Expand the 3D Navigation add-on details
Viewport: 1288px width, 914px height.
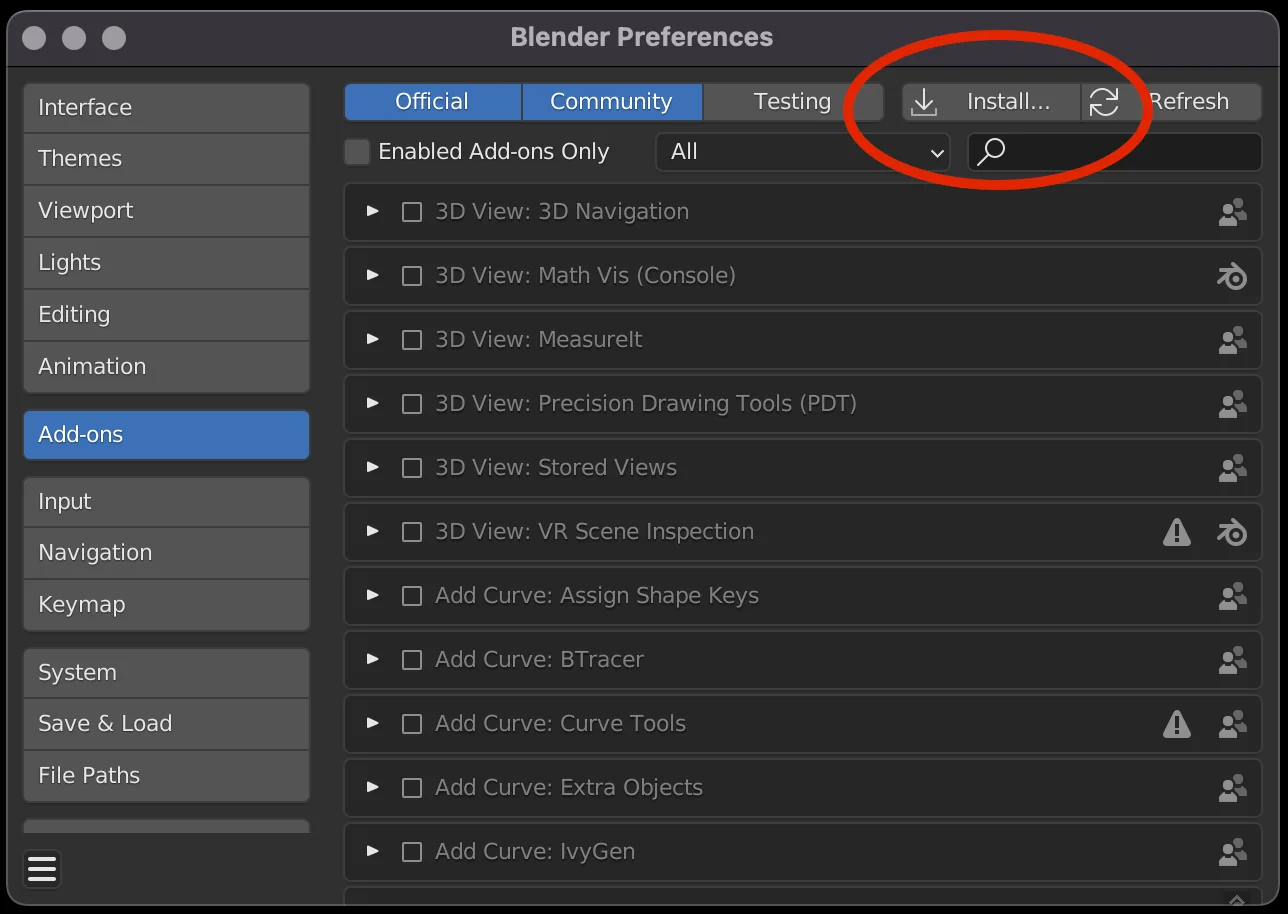[373, 211]
